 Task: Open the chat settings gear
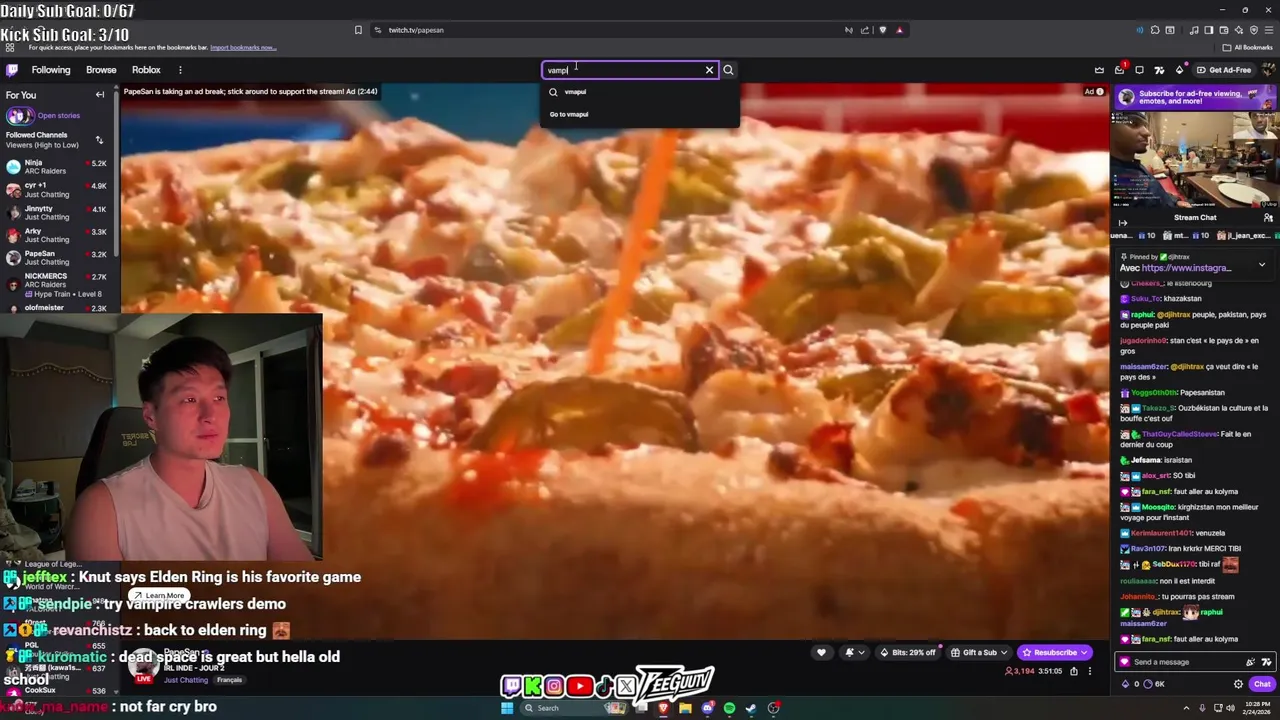coord(1238,684)
